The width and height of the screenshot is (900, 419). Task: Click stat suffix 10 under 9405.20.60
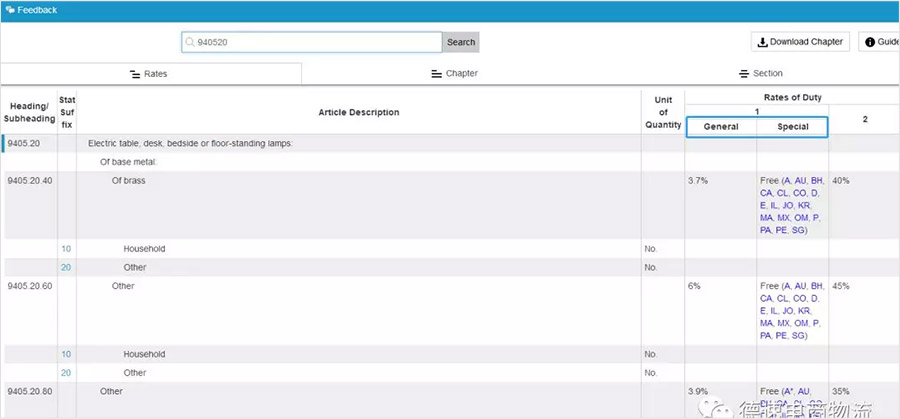pyautogui.click(x=66, y=354)
